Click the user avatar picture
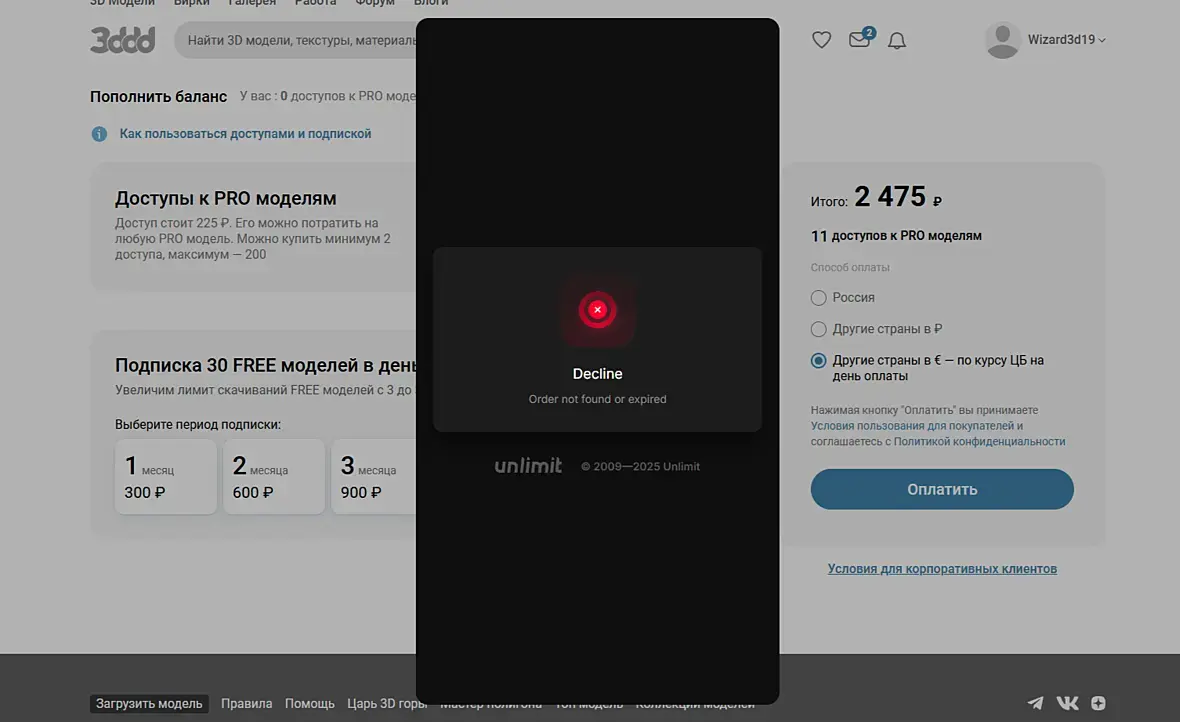 click(1002, 40)
